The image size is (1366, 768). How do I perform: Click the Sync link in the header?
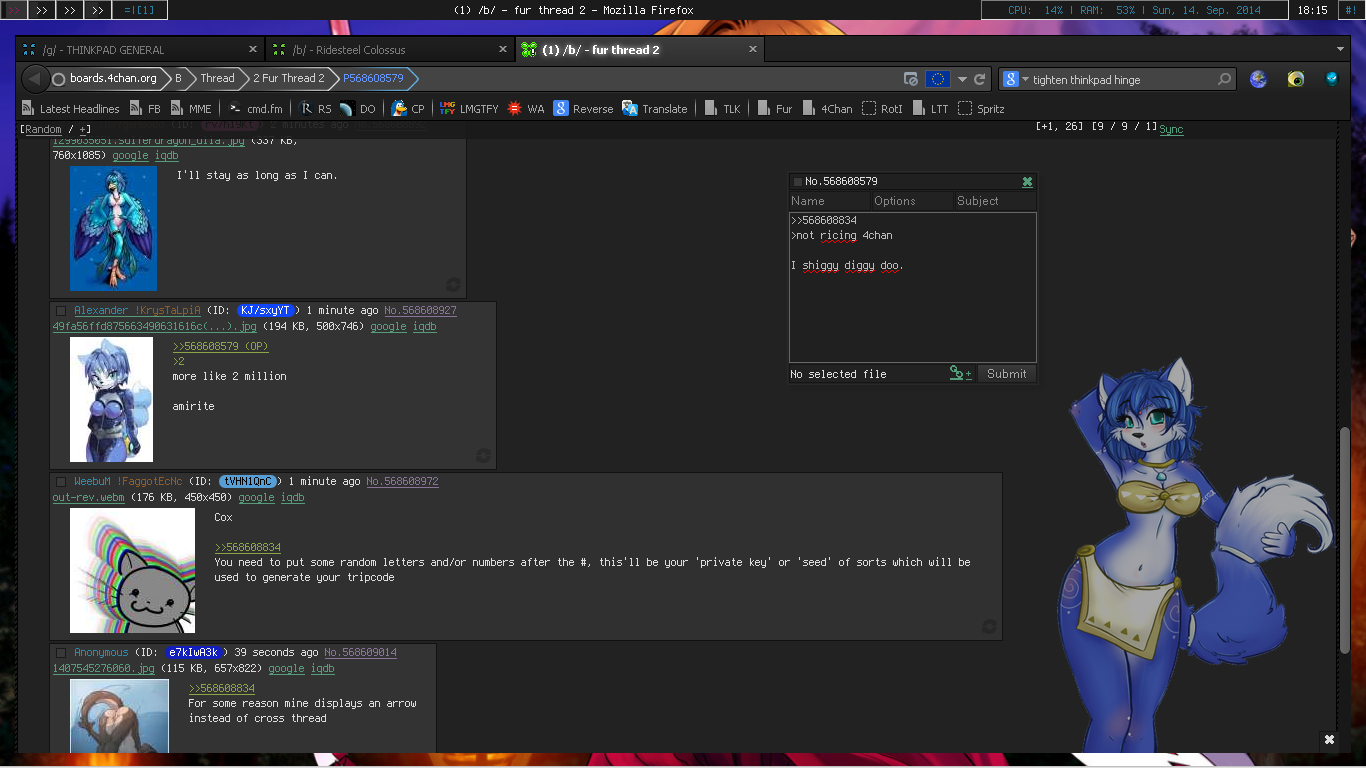click(x=1171, y=128)
